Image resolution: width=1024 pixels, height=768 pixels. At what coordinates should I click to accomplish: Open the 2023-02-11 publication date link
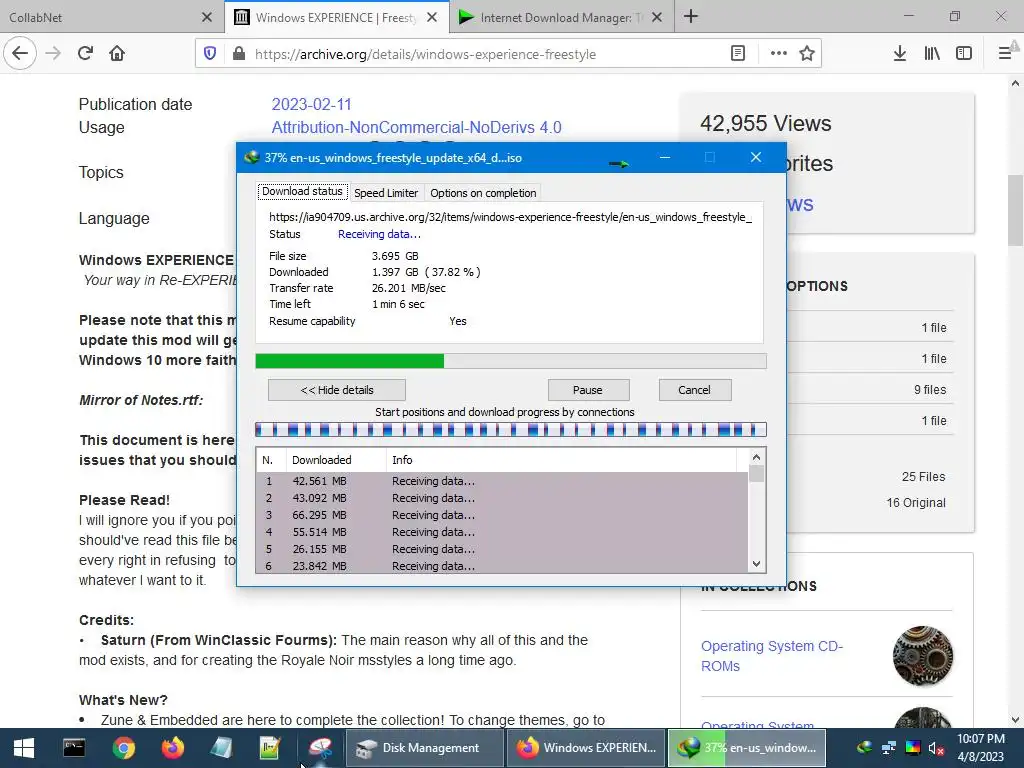click(x=312, y=104)
